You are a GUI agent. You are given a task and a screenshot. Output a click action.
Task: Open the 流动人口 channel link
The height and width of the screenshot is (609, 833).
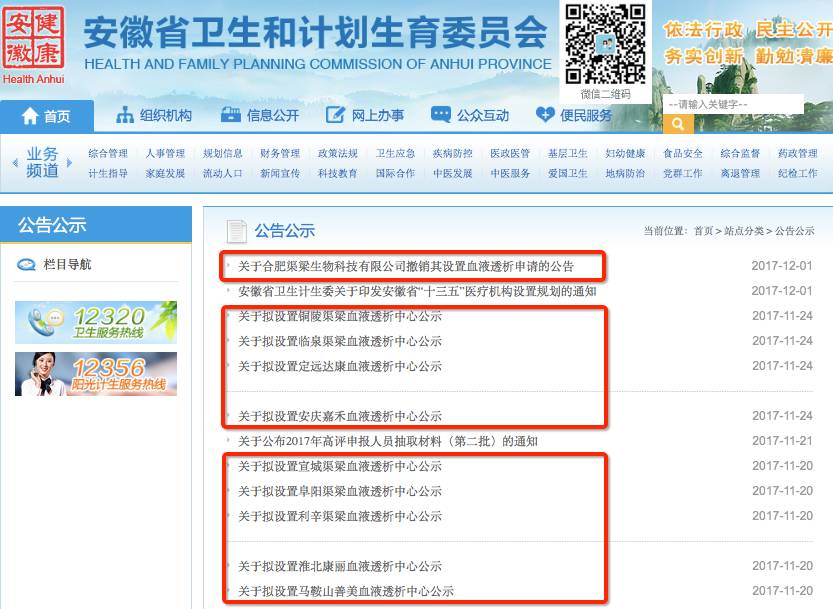tap(223, 173)
